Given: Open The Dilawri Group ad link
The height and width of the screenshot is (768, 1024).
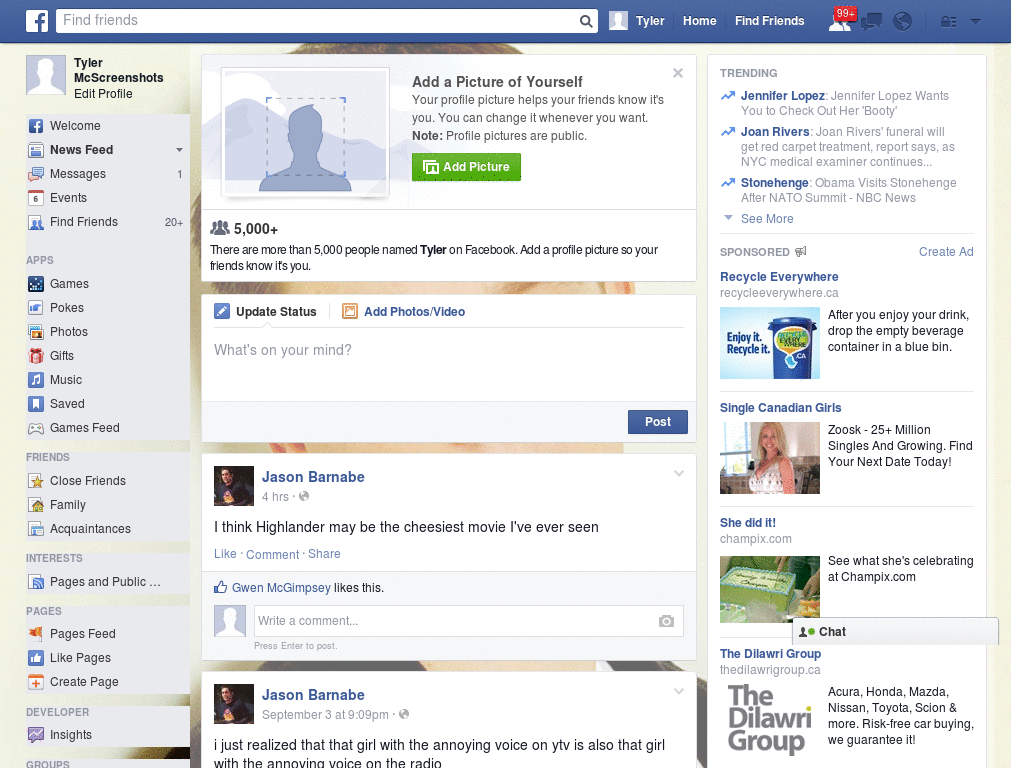Looking at the screenshot, I should pyautogui.click(x=770, y=654).
